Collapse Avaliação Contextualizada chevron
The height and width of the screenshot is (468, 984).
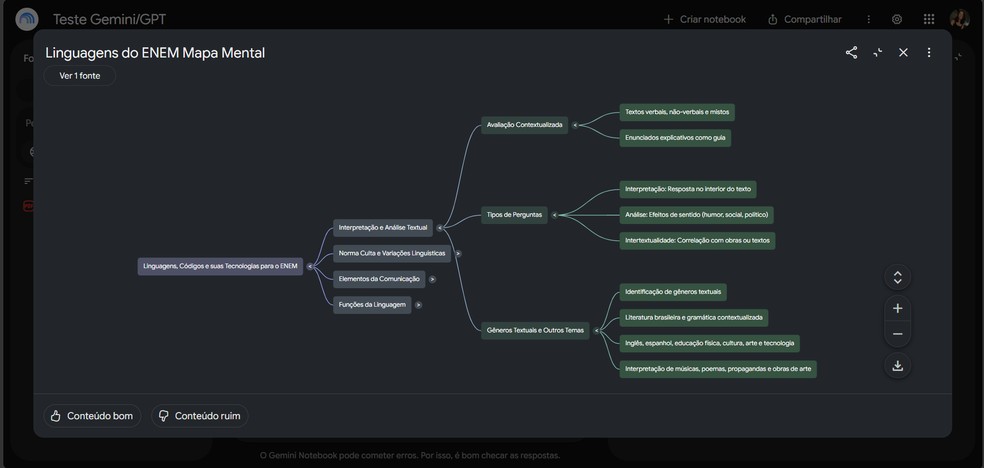coord(575,125)
